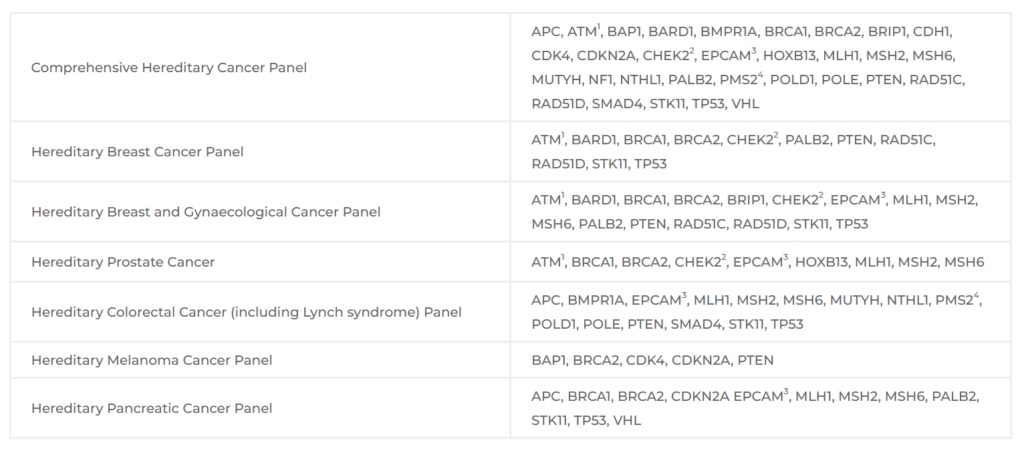This screenshot has height=455, width=1024.
Task: Click PMS2 footnote 4 in Colorectal Cancer row
Action: (976, 296)
